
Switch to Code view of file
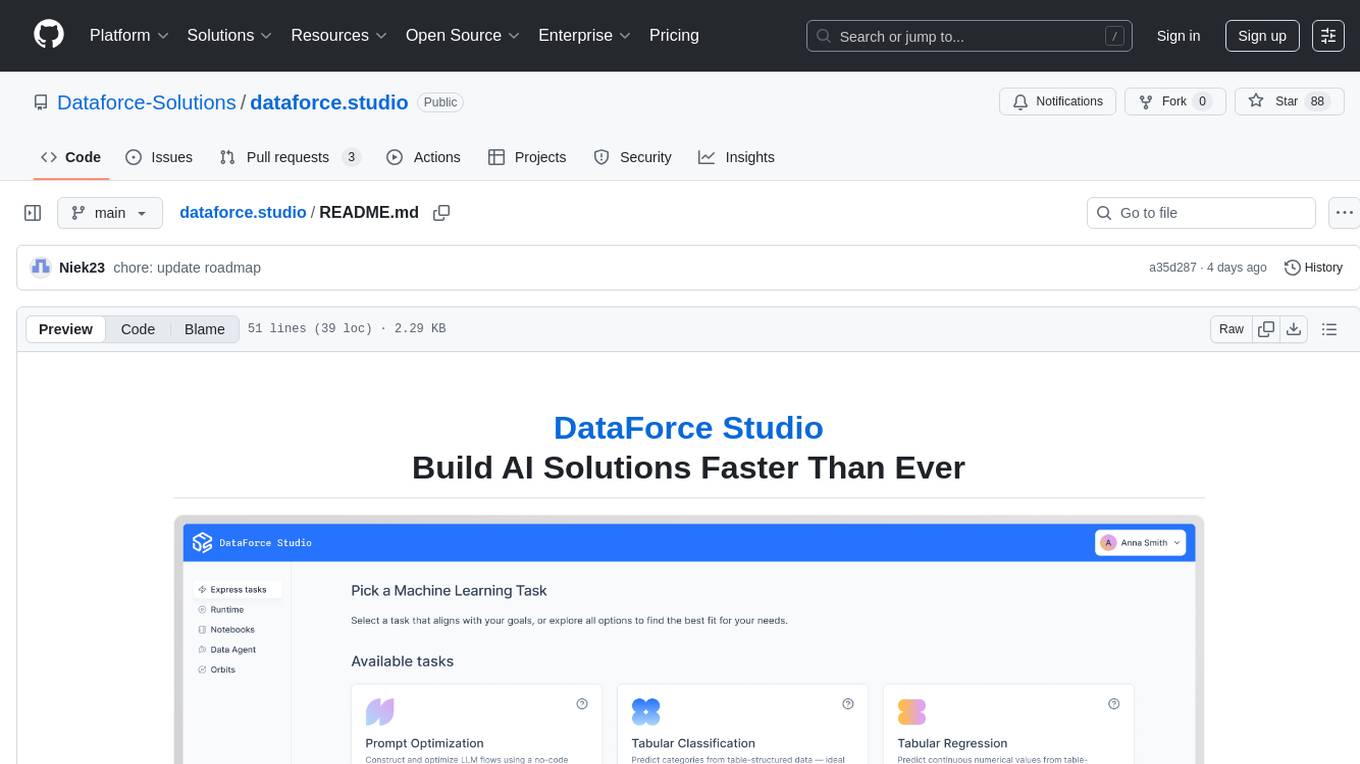point(138,329)
